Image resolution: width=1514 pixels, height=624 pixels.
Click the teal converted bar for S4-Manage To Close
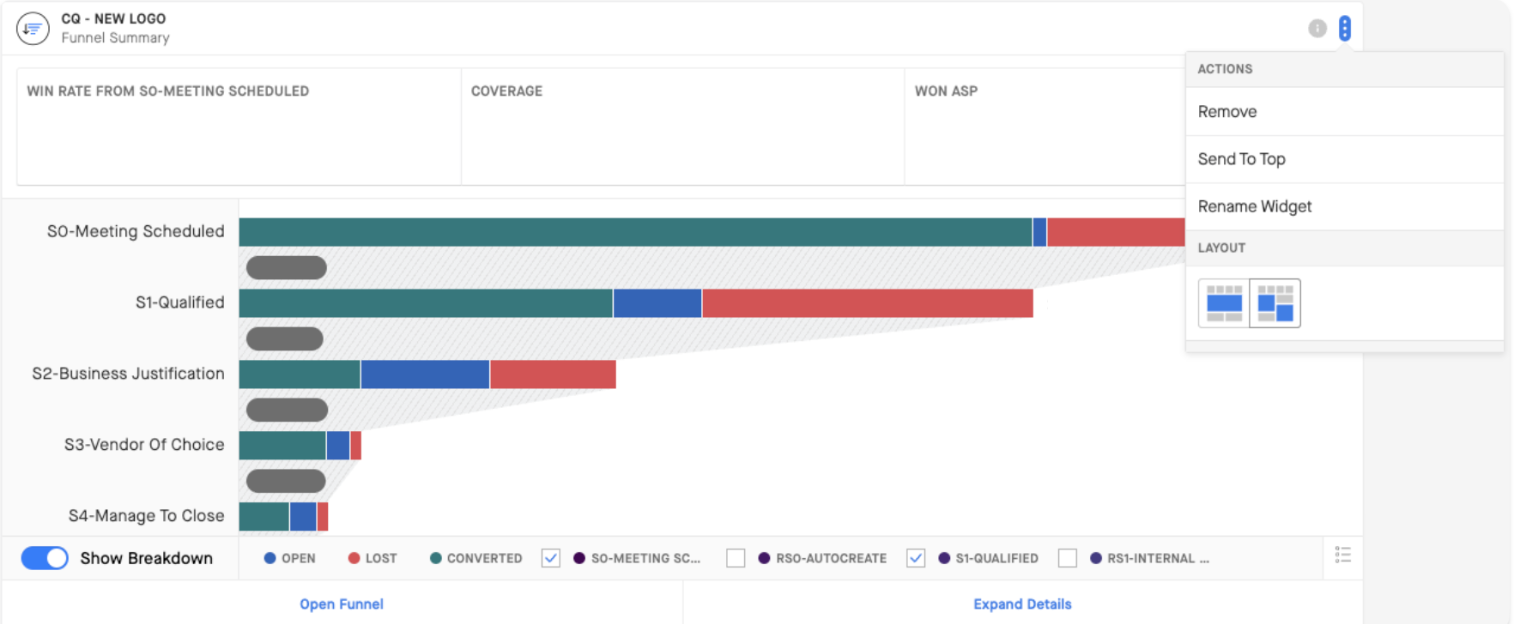pos(264,516)
